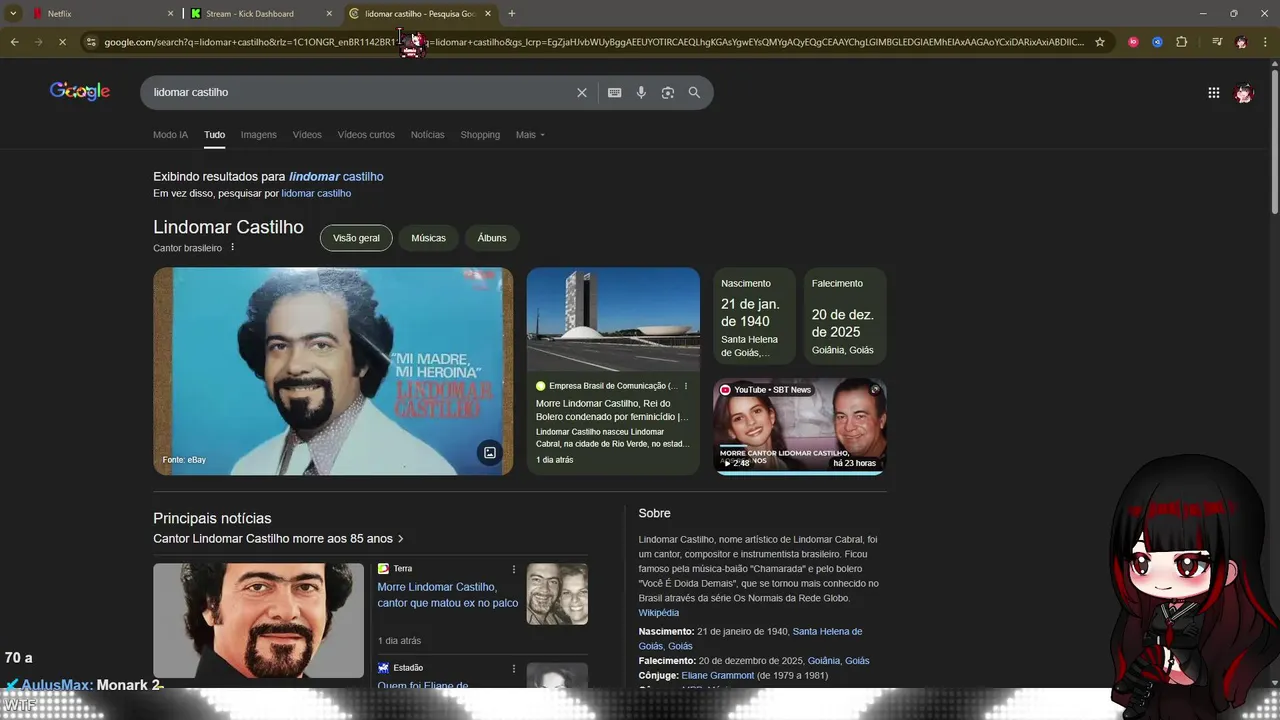The height and width of the screenshot is (720, 1280).
Task: Open the large portrait in Principais notícias
Action: pos(258,620)
